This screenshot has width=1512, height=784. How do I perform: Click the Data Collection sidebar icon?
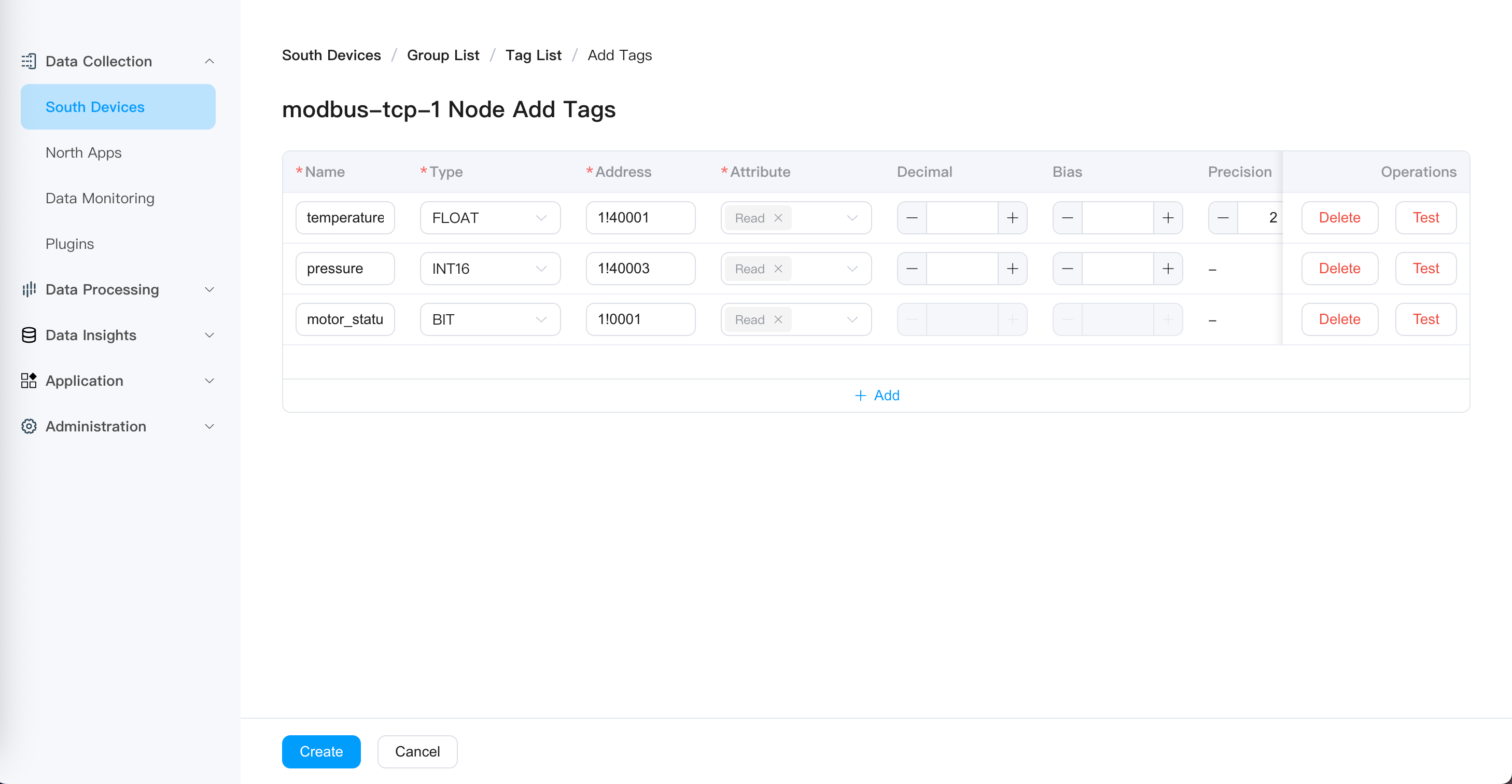[28, 61]
